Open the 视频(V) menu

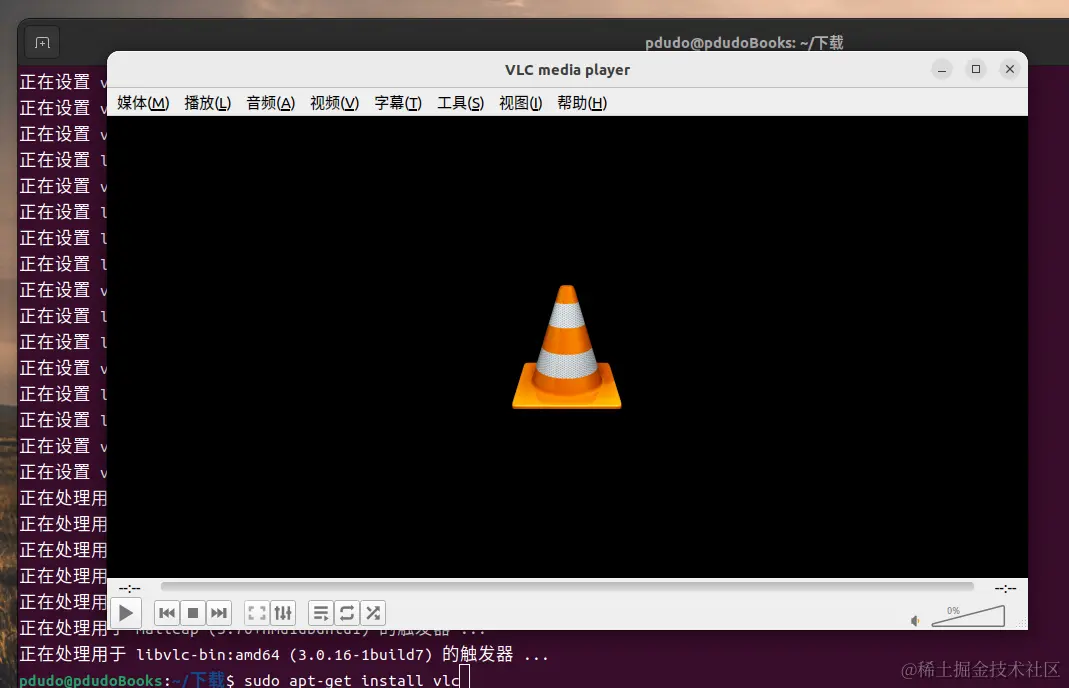tap(334, 103)
